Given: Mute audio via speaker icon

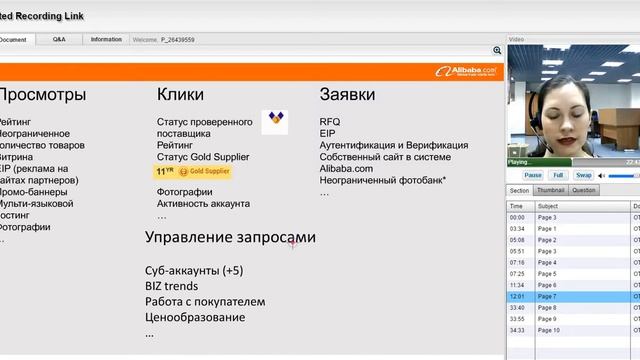Looking at the screenshot, I should tap(601, 176).
